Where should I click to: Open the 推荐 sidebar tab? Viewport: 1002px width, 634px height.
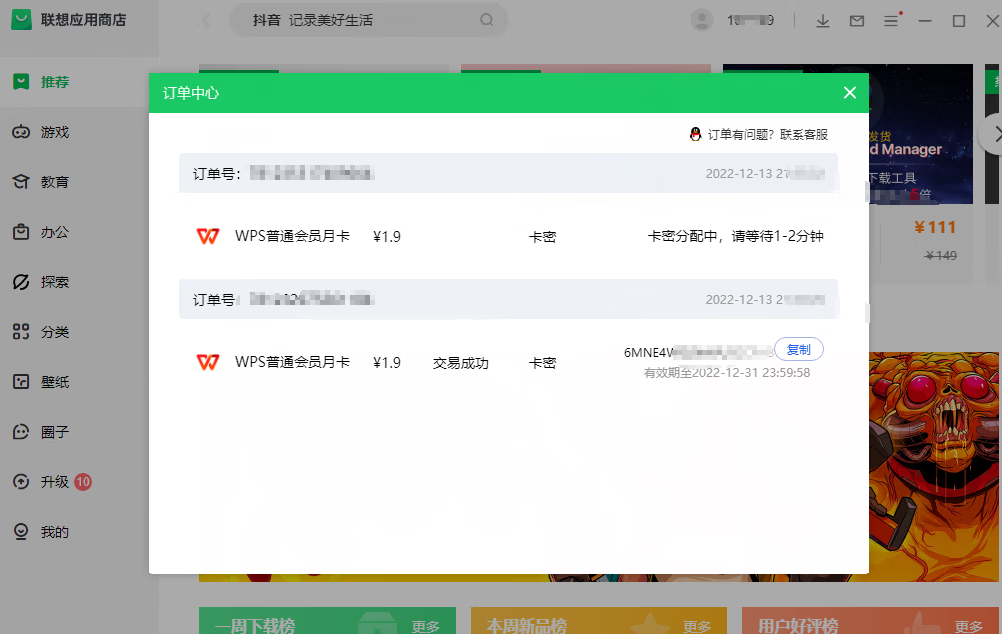[55, 82]
